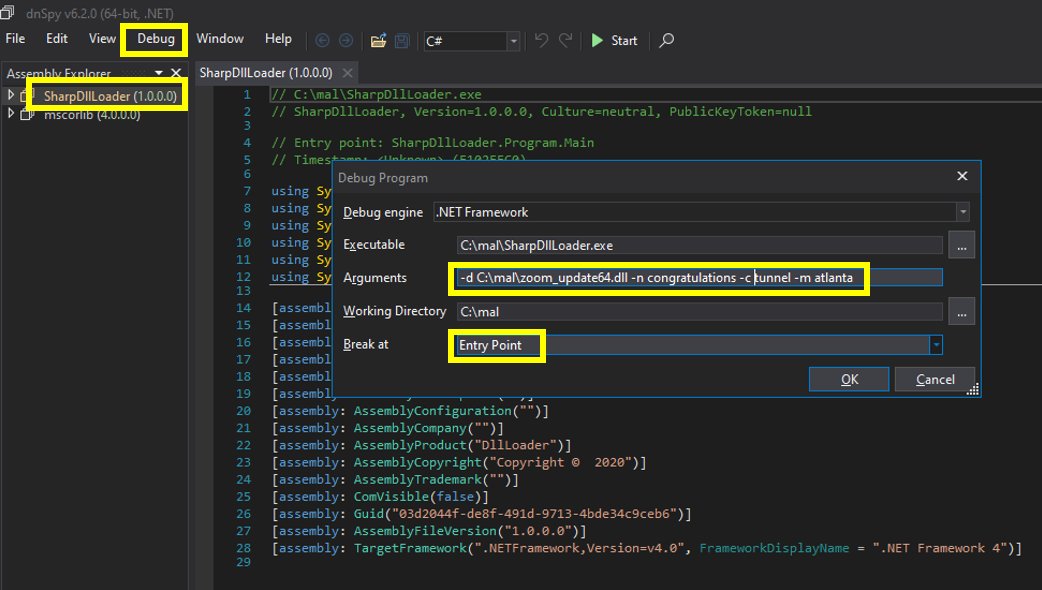The image size is (1042, 590).
Task: Click the C:\mal\SharpDllLoader.exe comment line
Action: click(x=376, y=94)
